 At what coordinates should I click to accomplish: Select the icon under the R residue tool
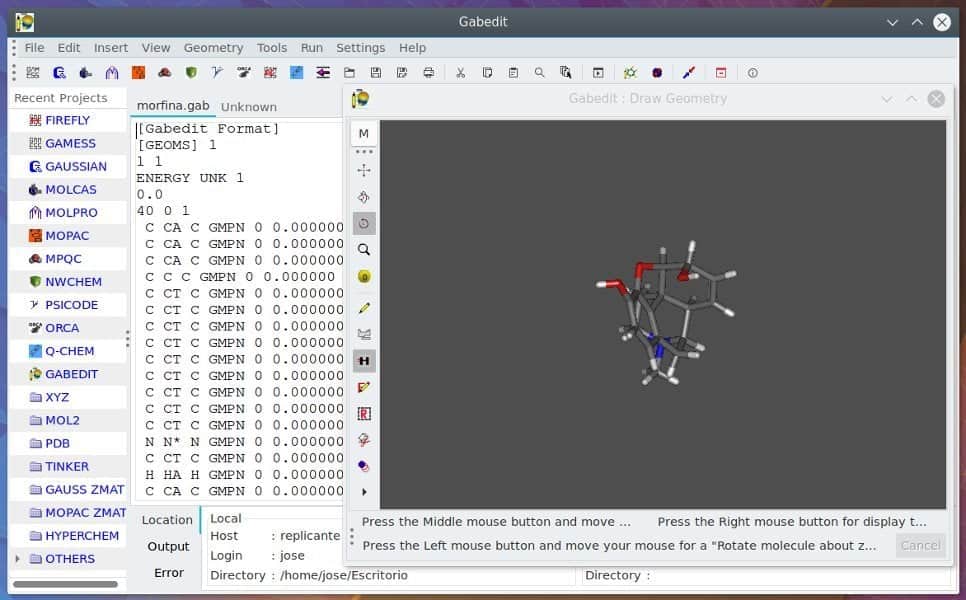point(363,440)
